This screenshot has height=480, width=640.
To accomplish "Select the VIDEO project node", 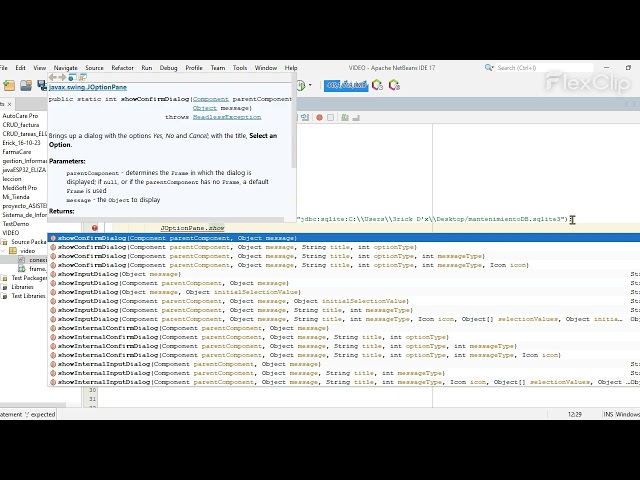I will (11, 233).
